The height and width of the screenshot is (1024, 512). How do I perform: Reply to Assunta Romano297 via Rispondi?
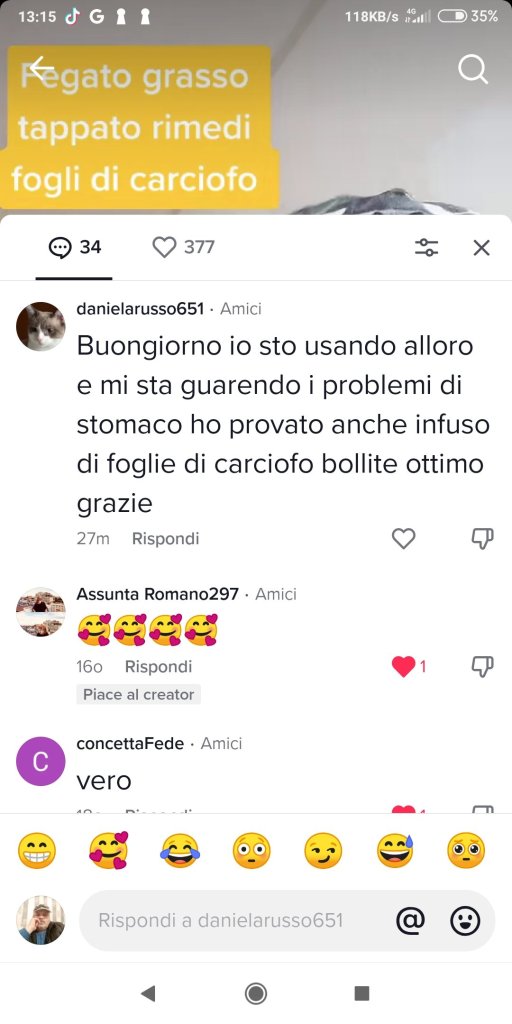click(x=158, y=667)
